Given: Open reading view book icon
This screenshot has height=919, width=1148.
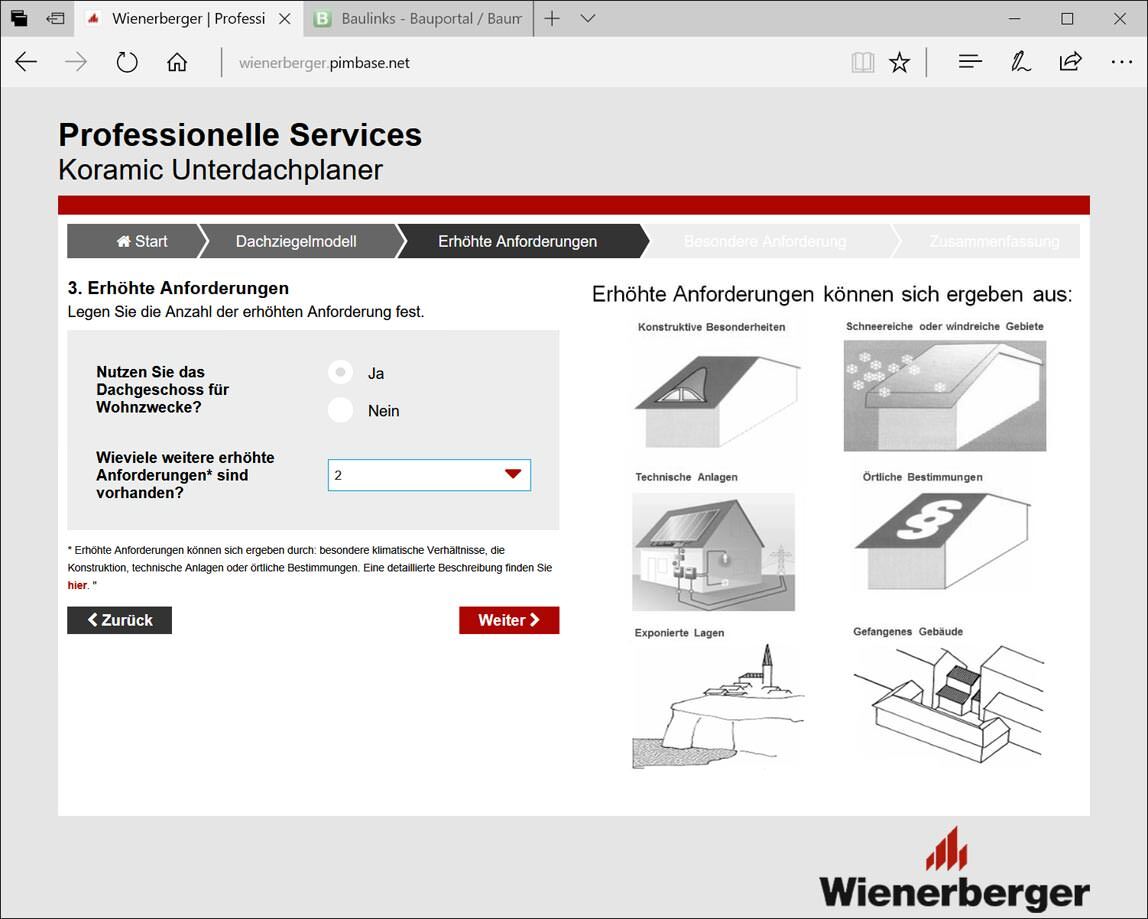Looking at the screenshot, I should (x=862, y=62).
